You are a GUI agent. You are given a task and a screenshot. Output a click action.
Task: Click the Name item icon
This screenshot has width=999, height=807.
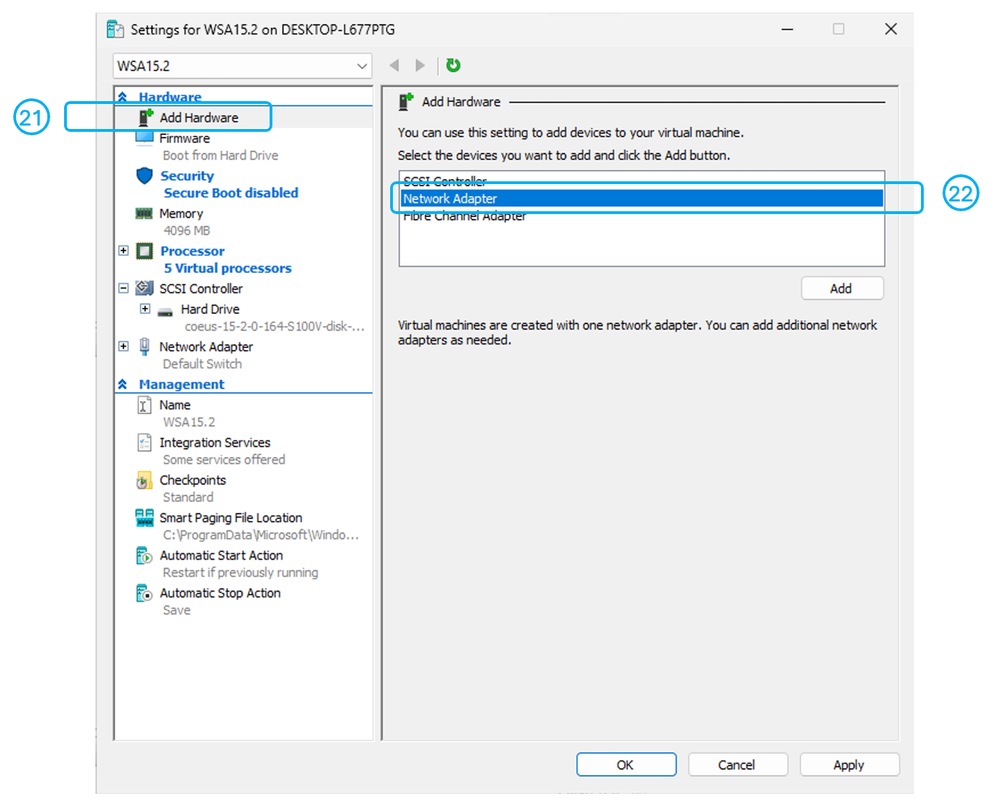pos(145,404)
